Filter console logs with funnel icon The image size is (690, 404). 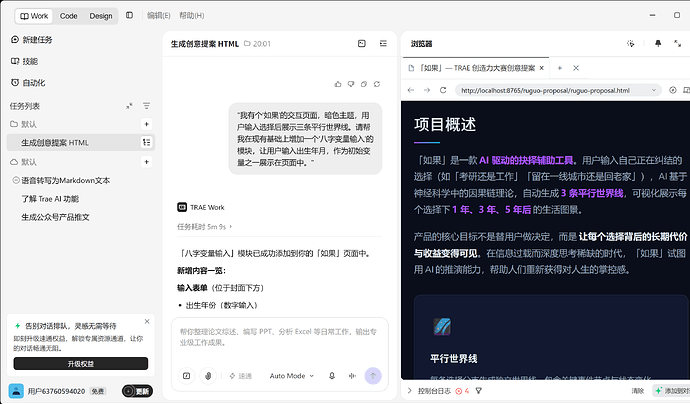(479, 391)
